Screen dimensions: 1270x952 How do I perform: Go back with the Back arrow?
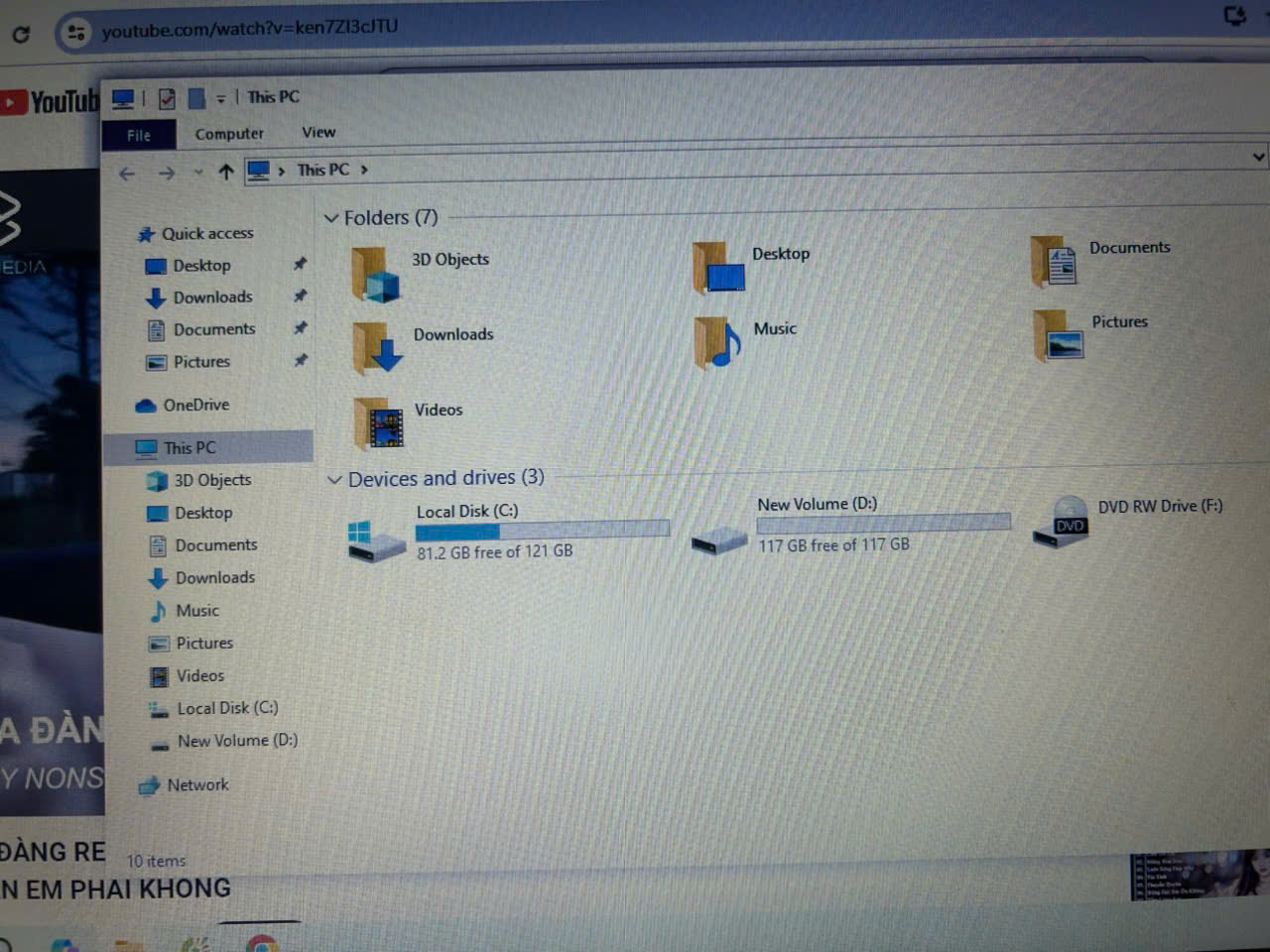click(127, 174)
